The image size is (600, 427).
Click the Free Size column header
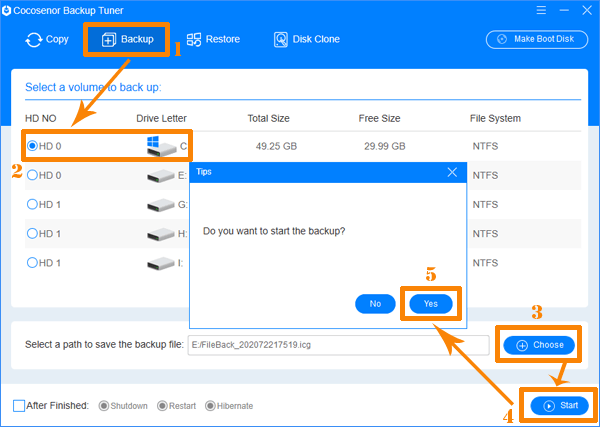tap(379, 118)
